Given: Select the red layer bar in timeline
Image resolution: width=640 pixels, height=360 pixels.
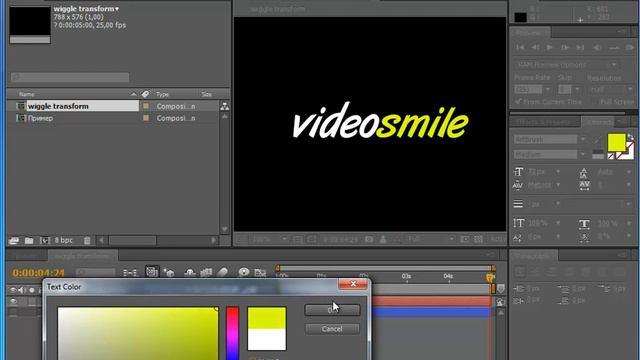Looking at the screenshot, I should (x=430, y=302).
